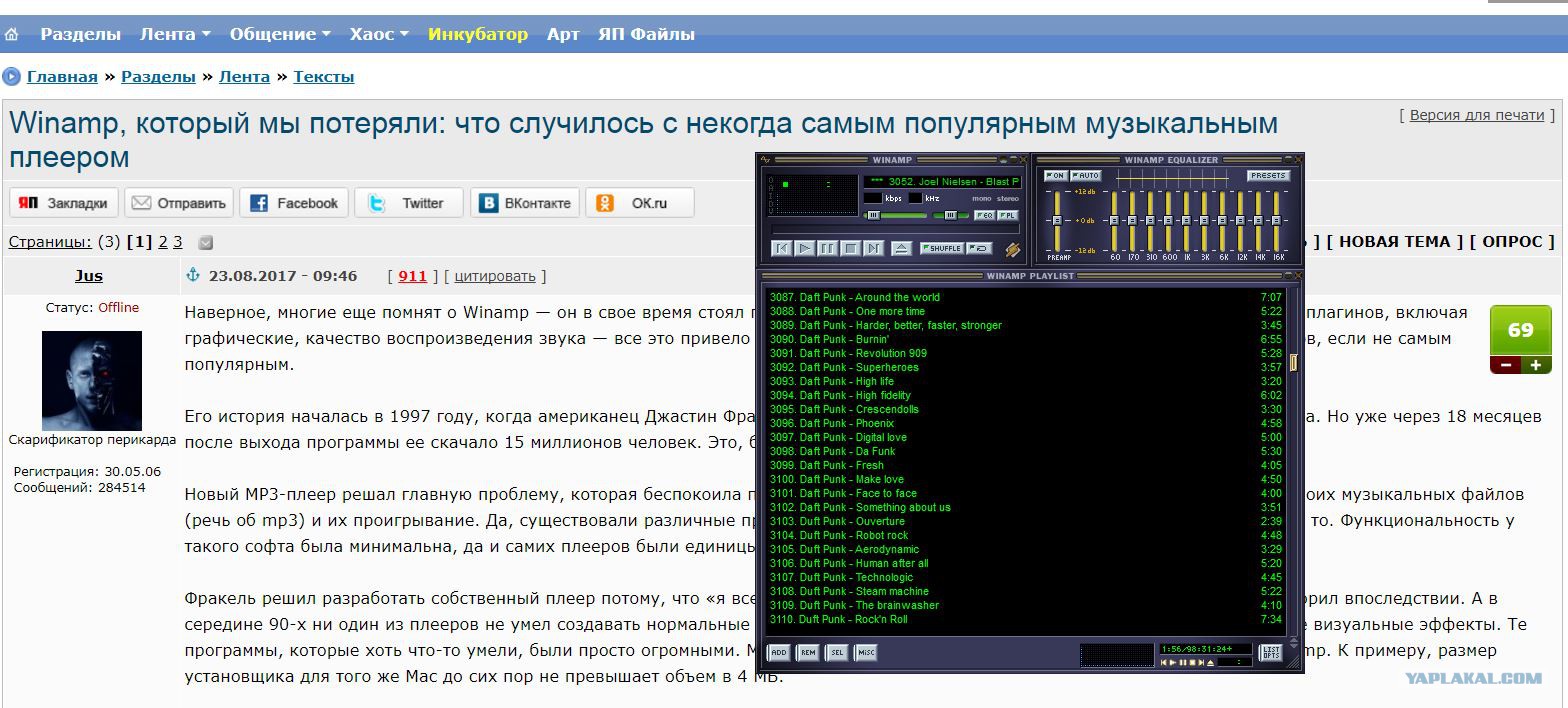Image resolution: width=1568 pixels, height=708 pixels.
Task: Click the Winamp playlist scrollbar thumb
Action: point(1294,362)
